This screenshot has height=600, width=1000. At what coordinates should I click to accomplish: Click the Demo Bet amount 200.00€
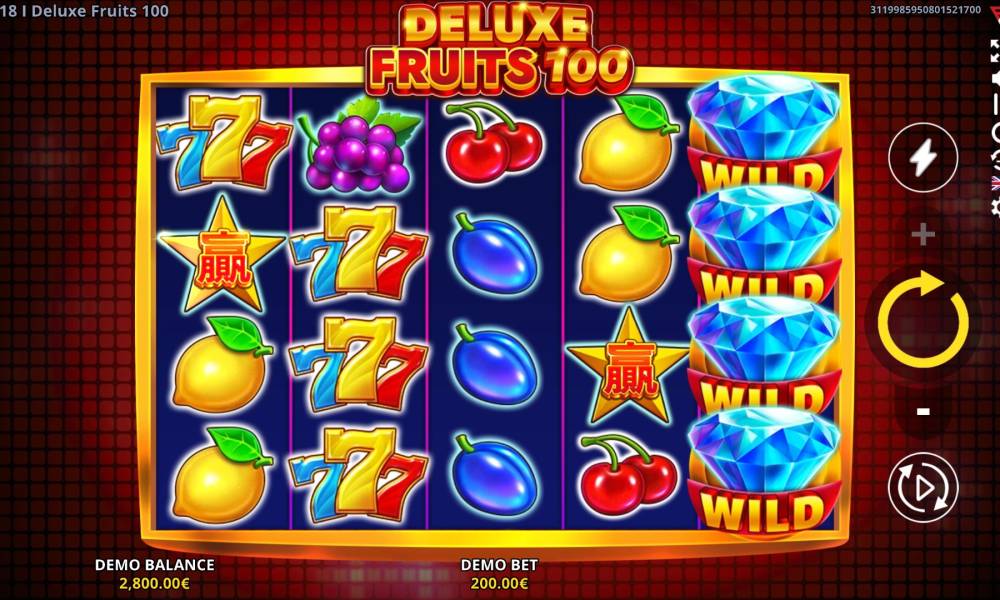click(499, 583)
